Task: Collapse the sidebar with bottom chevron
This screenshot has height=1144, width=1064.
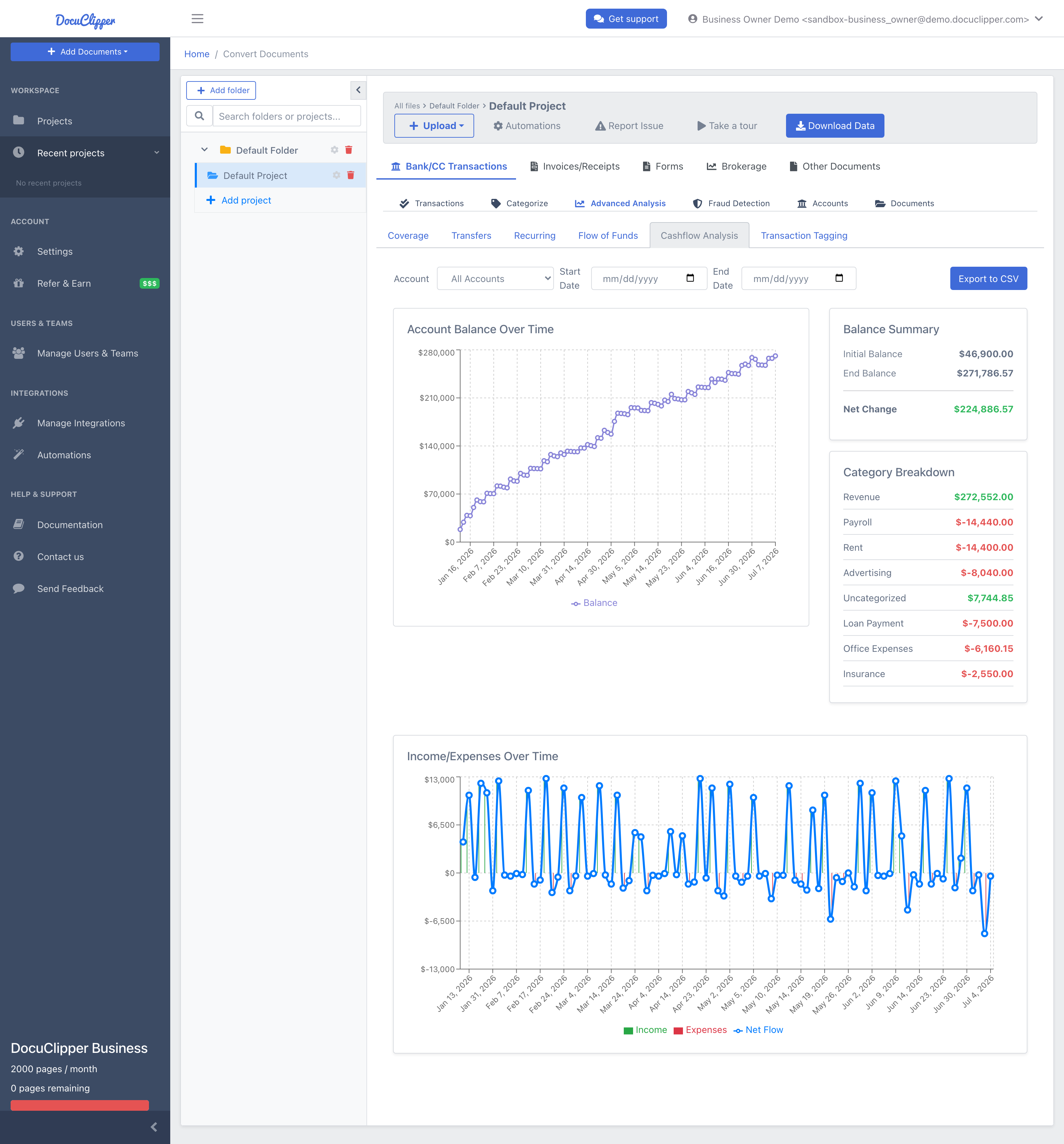Action: tap(154, 1127)
